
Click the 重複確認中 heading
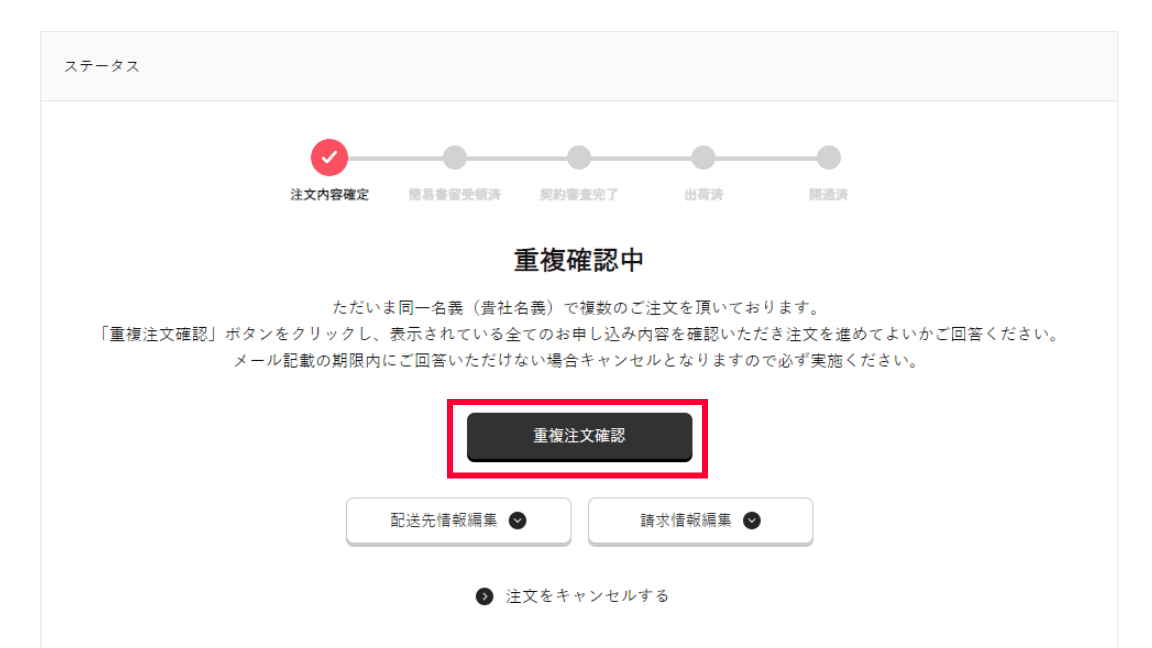(x=579, y=260)
